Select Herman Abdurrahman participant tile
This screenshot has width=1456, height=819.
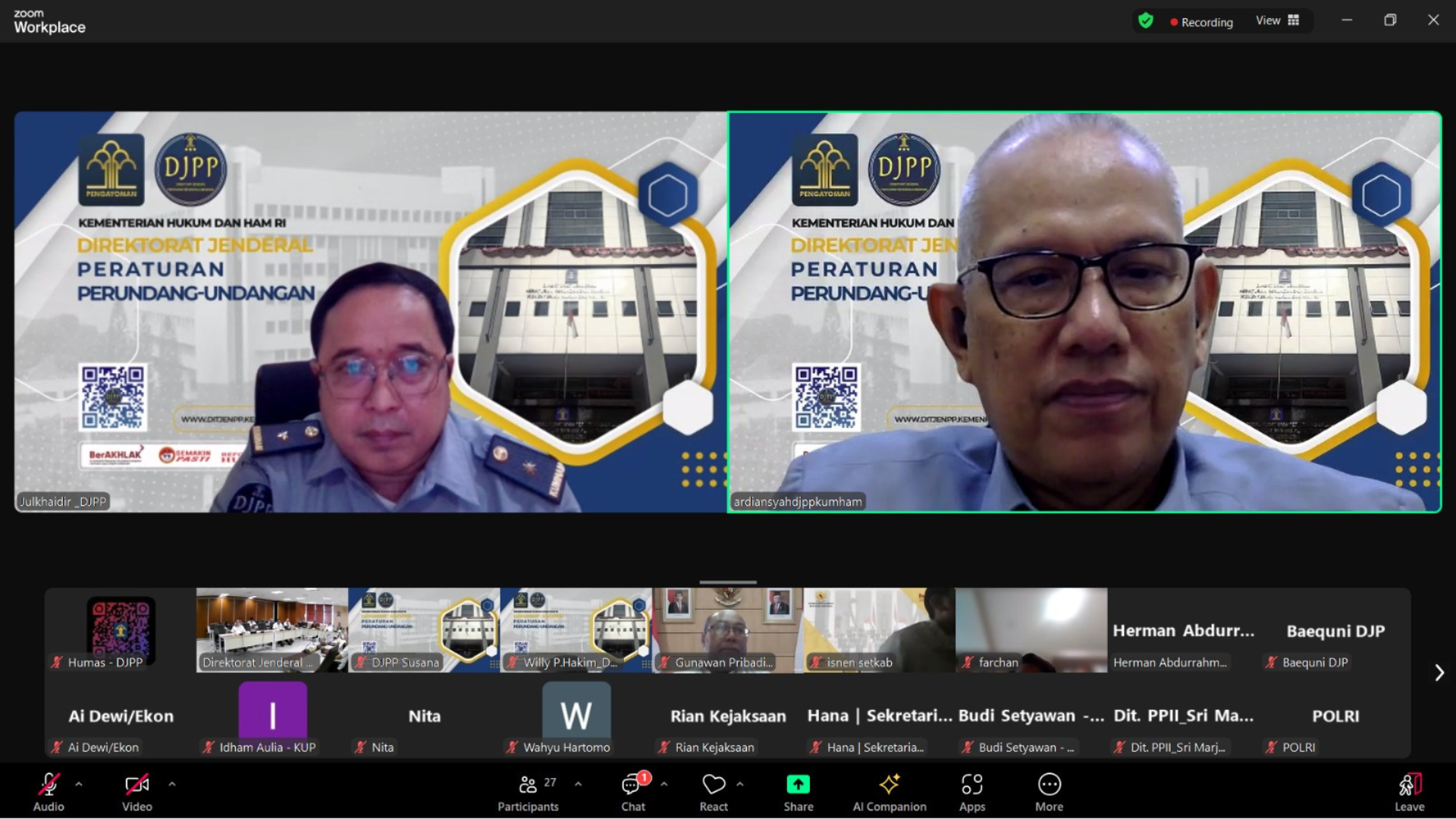pyautogui.click(x=1183, y=630)
